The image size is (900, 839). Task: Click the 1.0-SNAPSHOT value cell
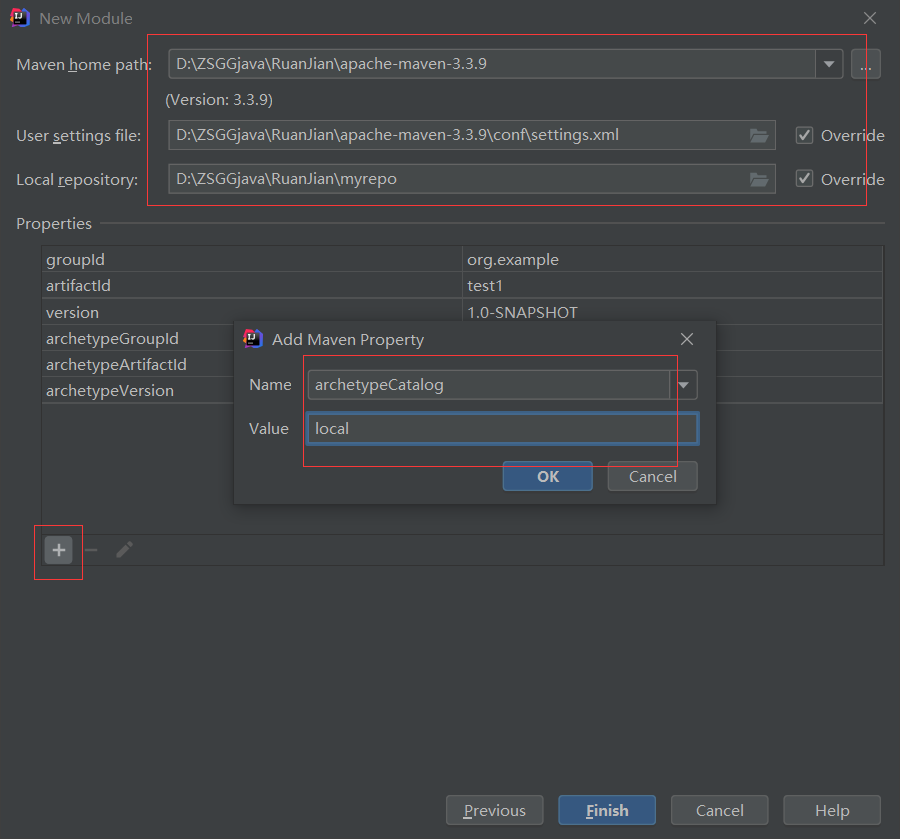pyautogui.click(x=672, y=312)
